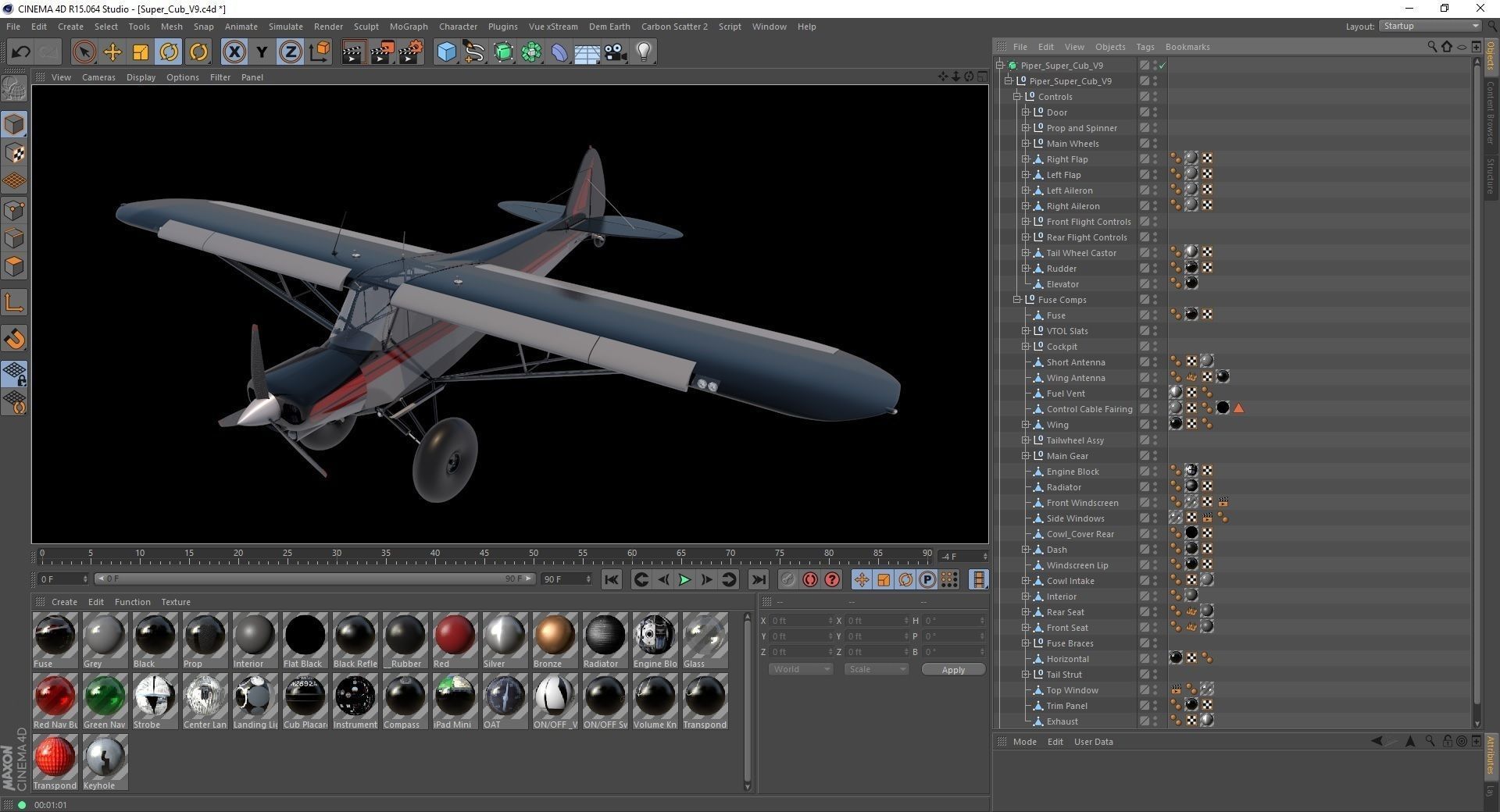1500x812 pixels.
Task: Expand the Cockpit group
Action: click(1026, 347)
